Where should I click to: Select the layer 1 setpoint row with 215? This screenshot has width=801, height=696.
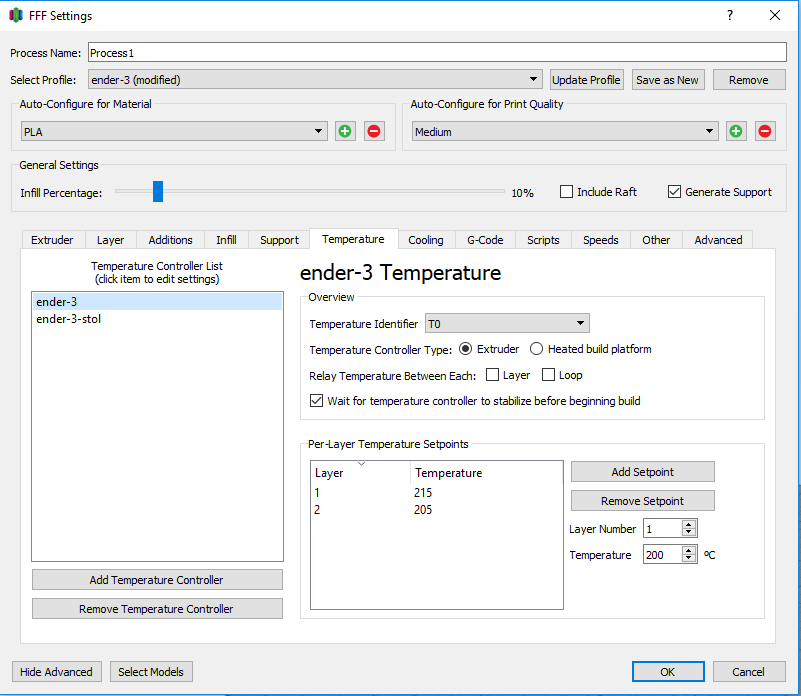(437, 492)
